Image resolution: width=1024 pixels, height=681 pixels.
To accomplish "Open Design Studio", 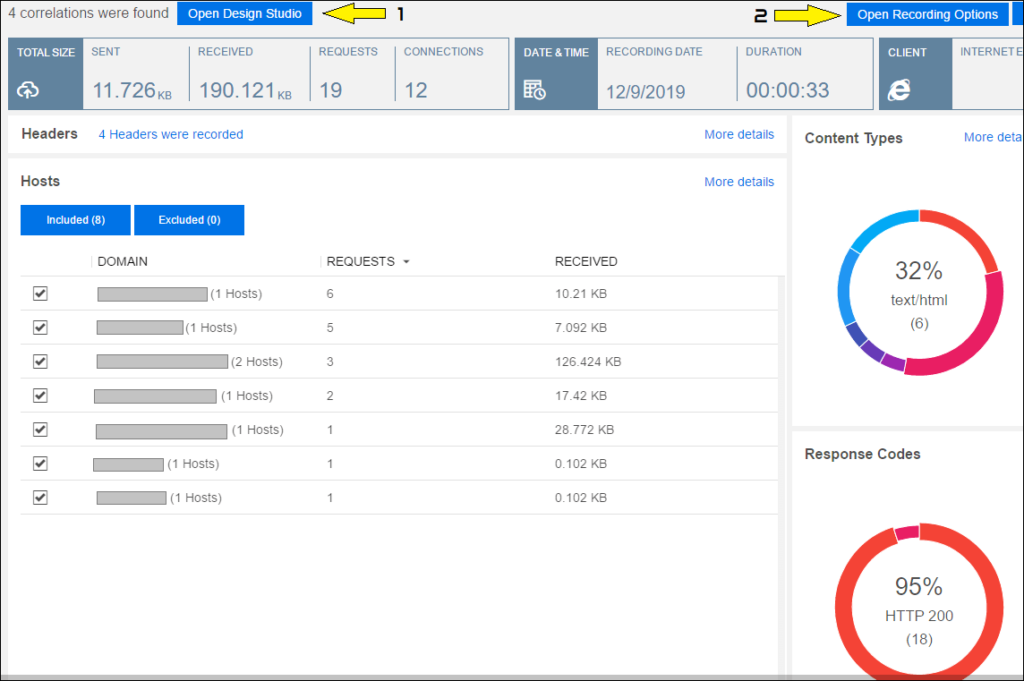I will coord(244,14).
